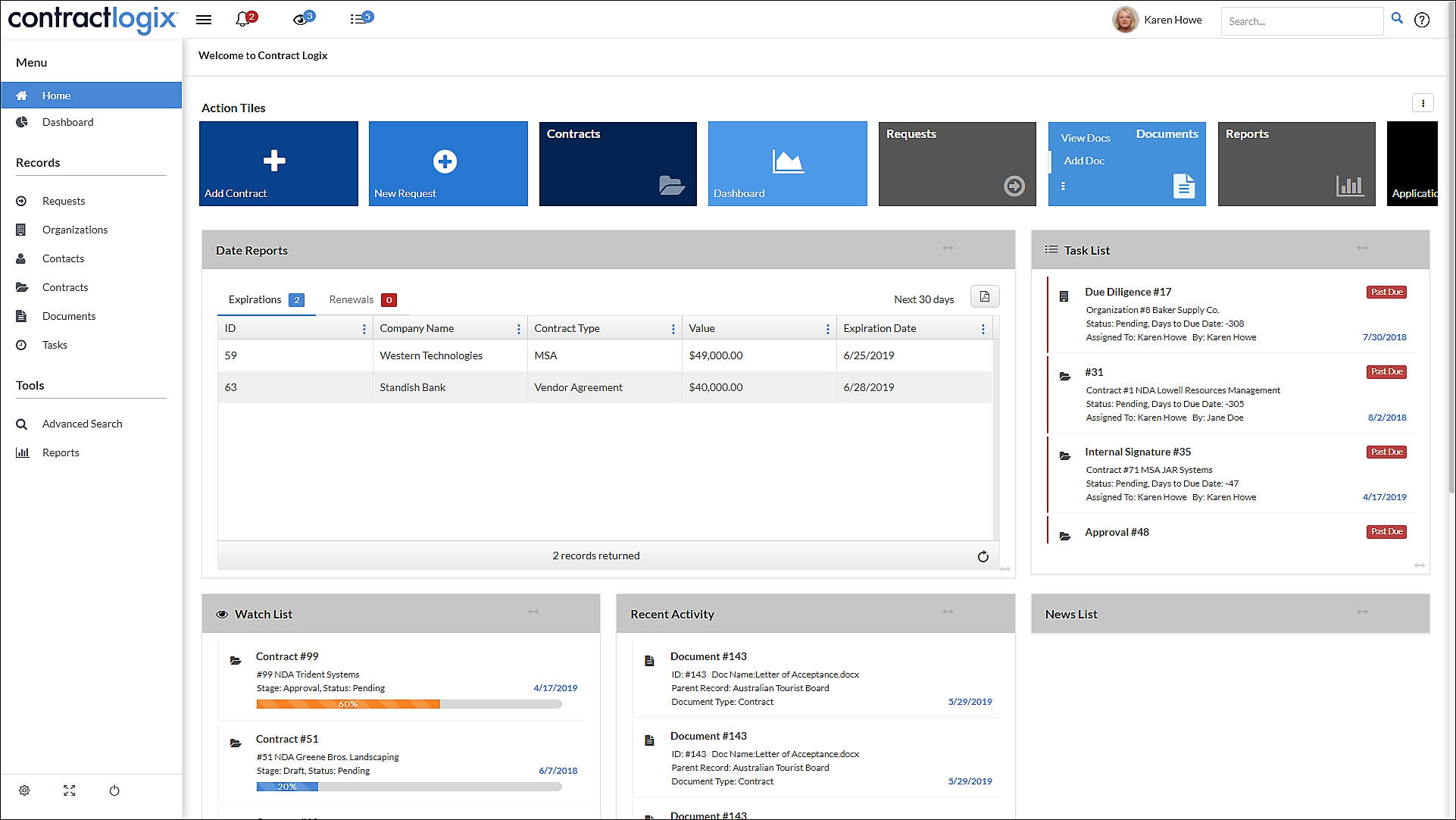
Task: Open the Company Name column options menu
Action: [519, 327]
